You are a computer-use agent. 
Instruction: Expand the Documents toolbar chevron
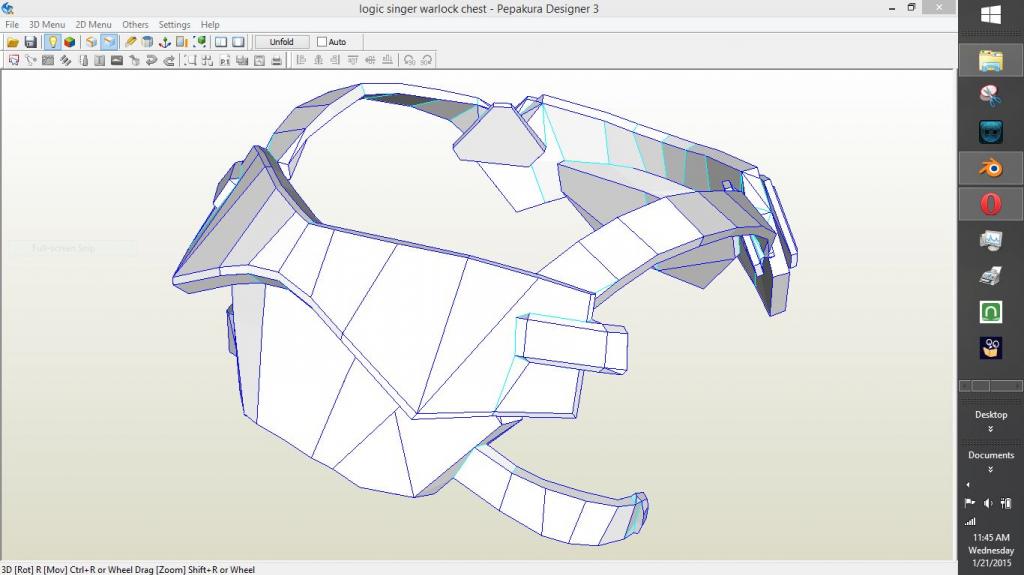tap(990, 469)
